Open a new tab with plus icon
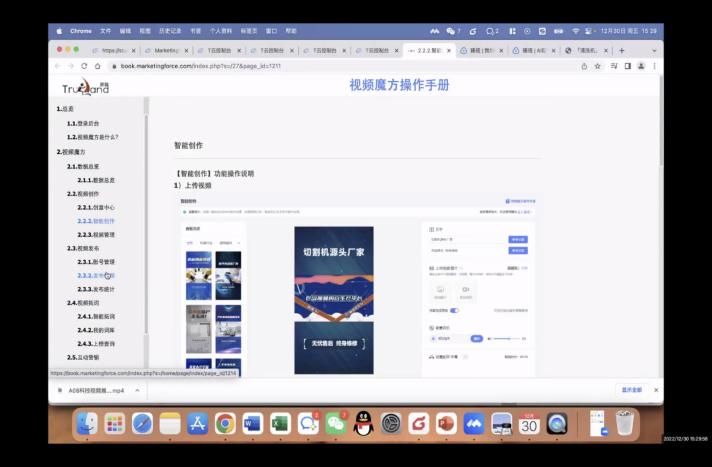The width and height of the screenshot is (712, 467). 622,50
